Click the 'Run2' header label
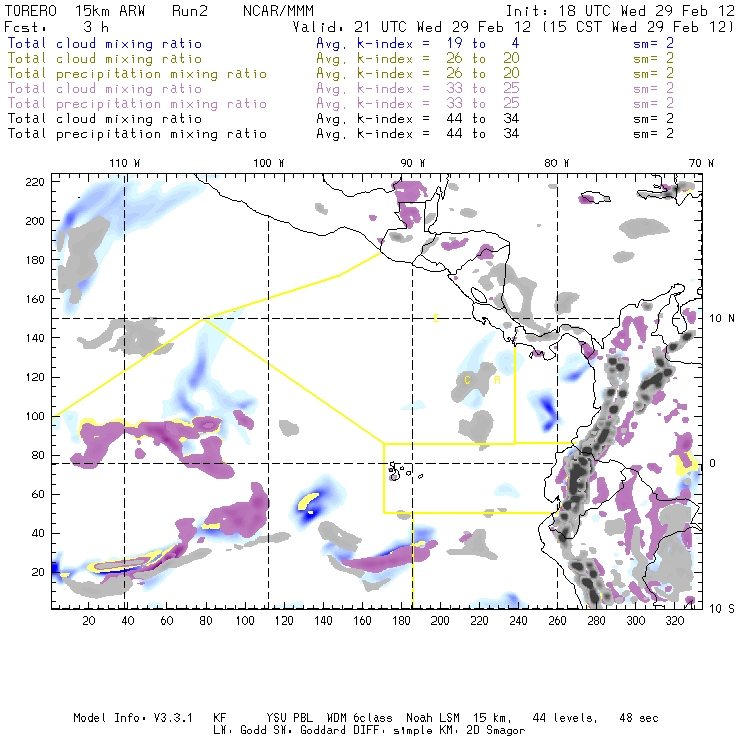 (190, 11)
